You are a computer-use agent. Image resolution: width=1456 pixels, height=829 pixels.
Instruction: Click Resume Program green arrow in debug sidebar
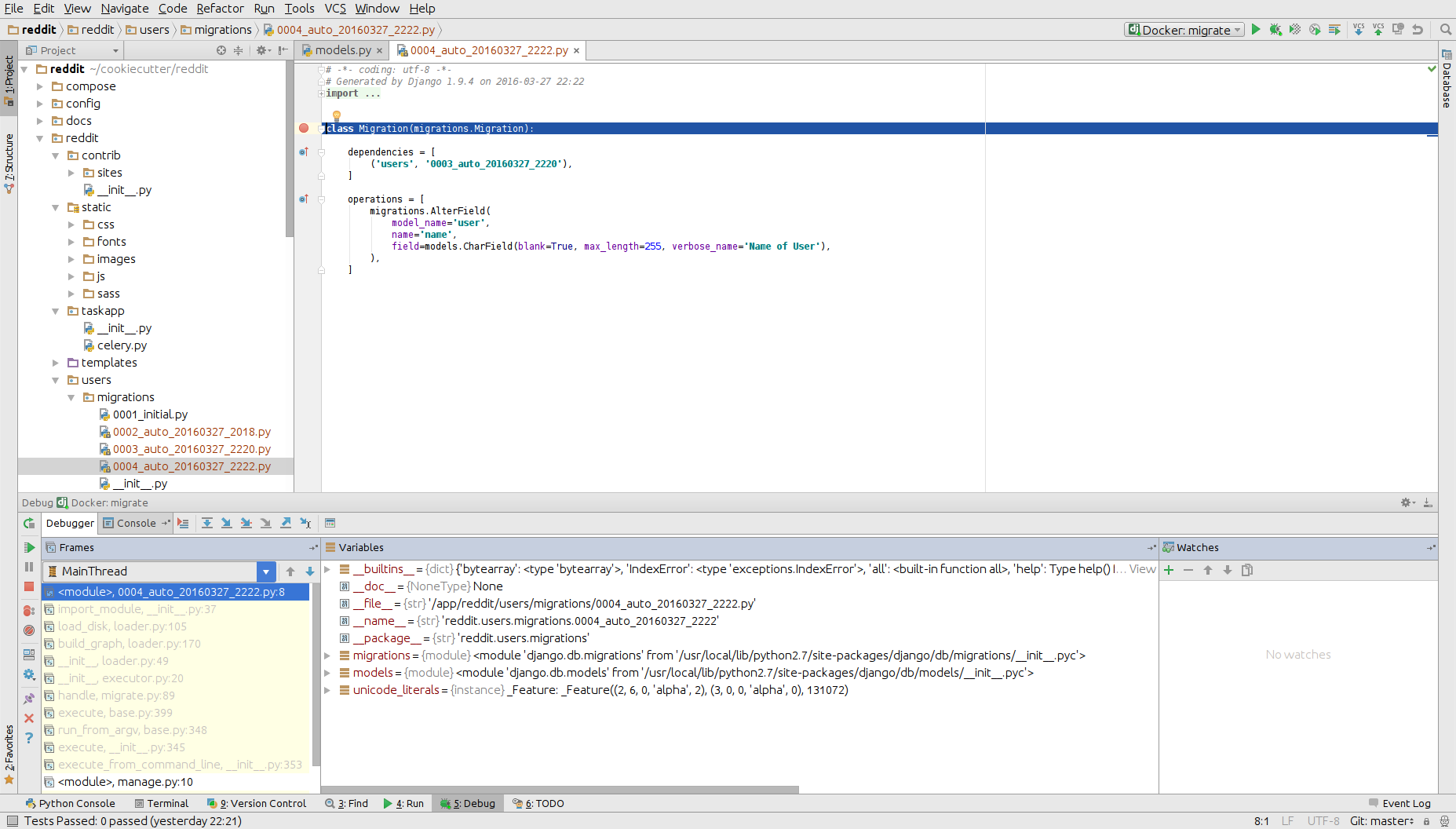pos(29,547)
